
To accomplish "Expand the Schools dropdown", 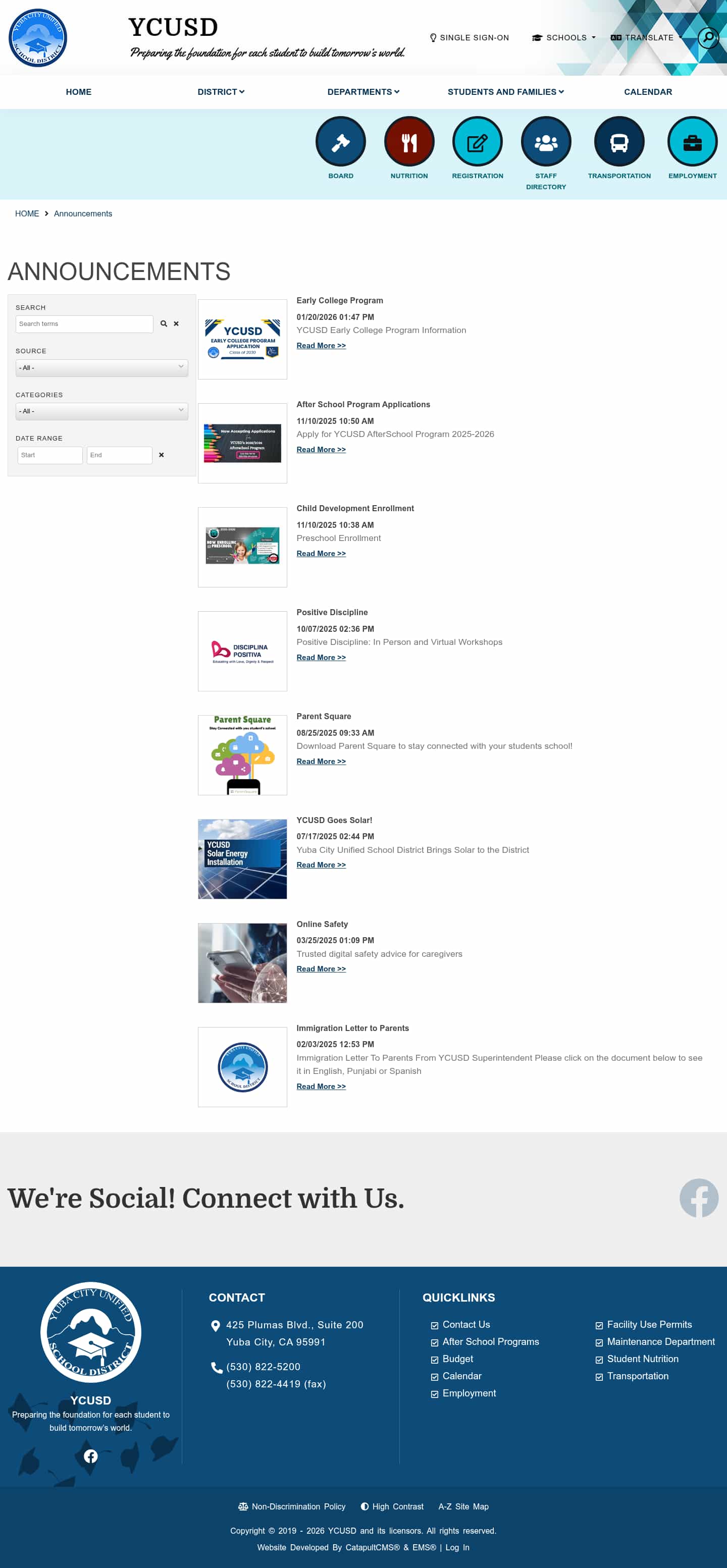I will 564,38.
